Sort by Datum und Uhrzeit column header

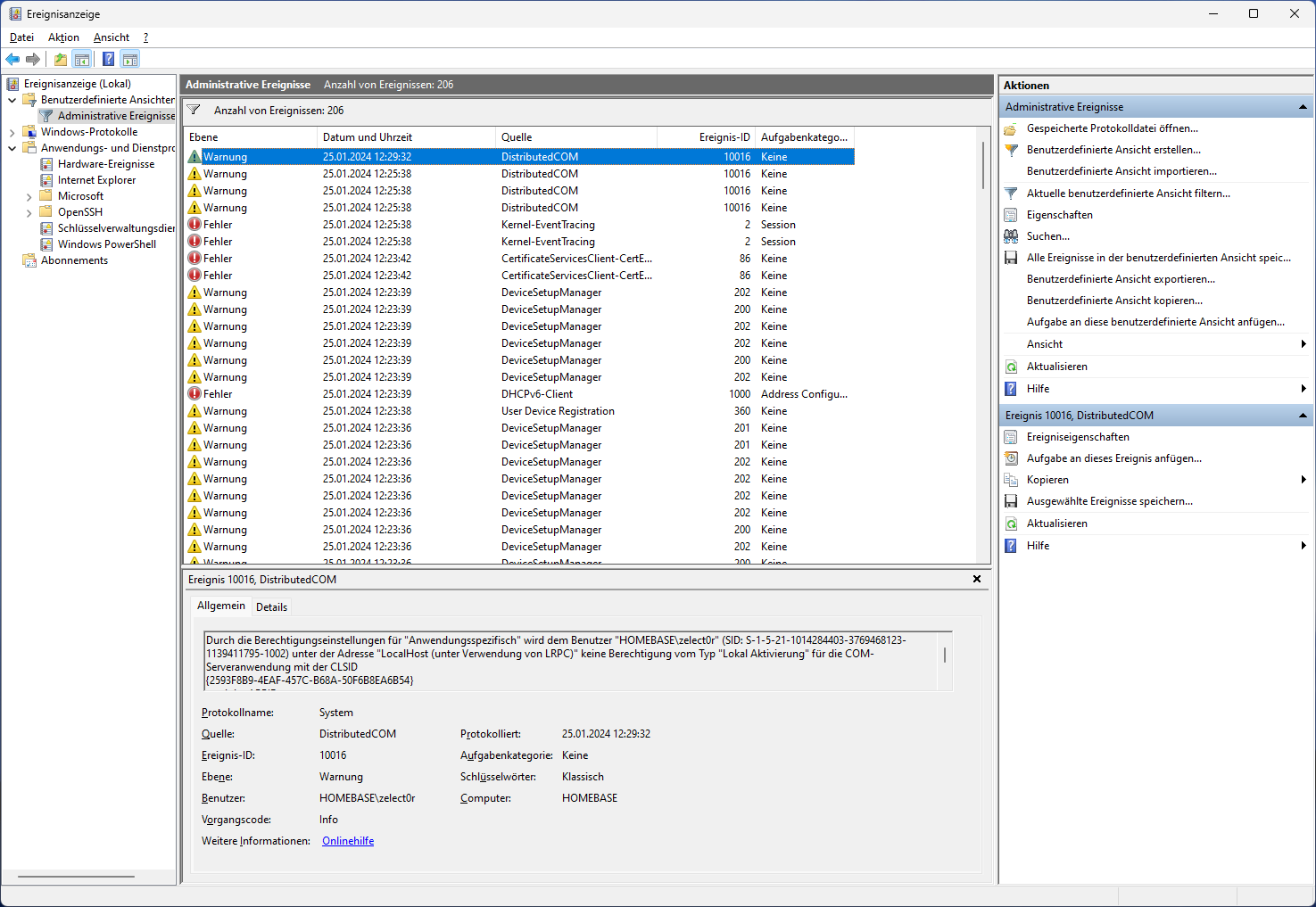pyautogui.click(x=406, y=137)
